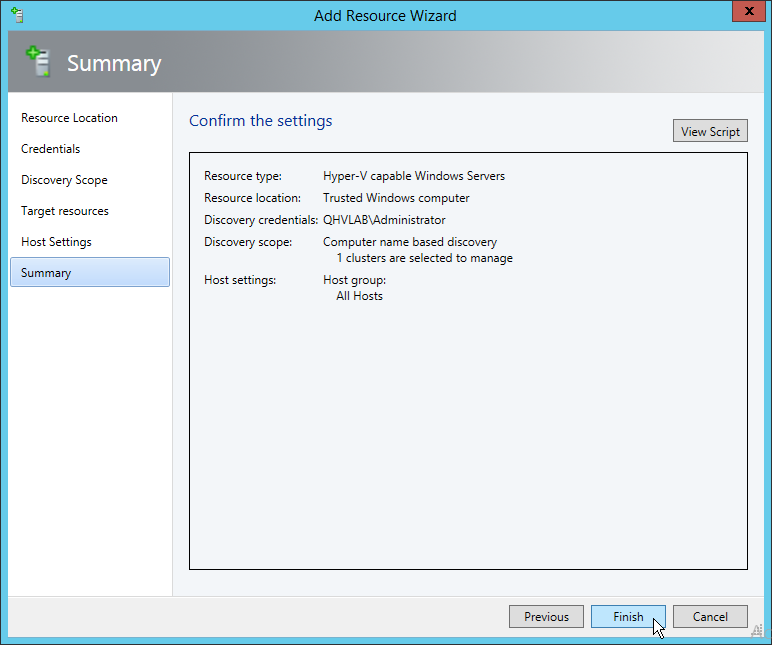Click the 'All Hosts' host group entry
The width and height of the screenshot is (772, 645).
359,296
